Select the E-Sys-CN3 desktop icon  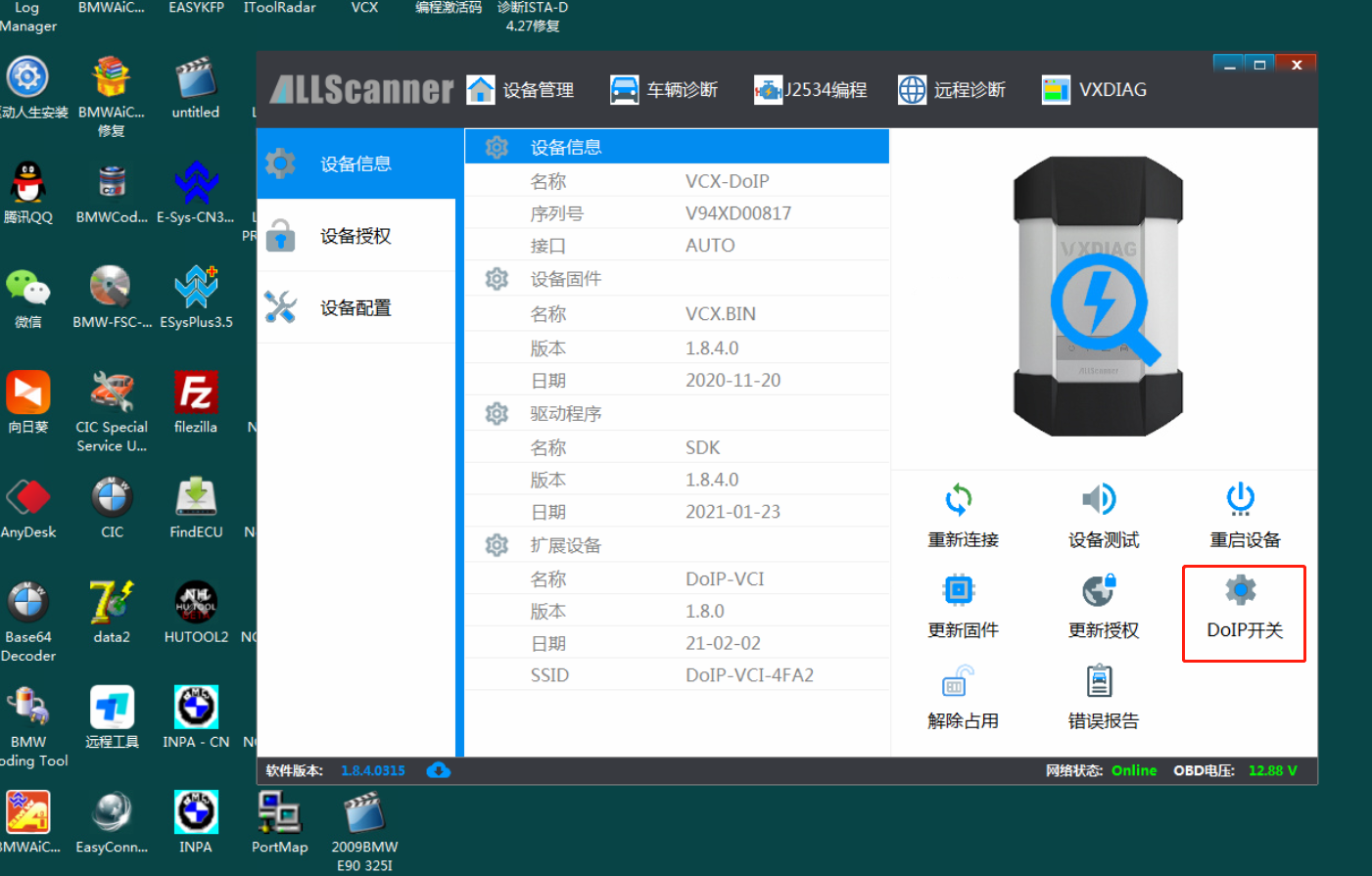[196, 193]
